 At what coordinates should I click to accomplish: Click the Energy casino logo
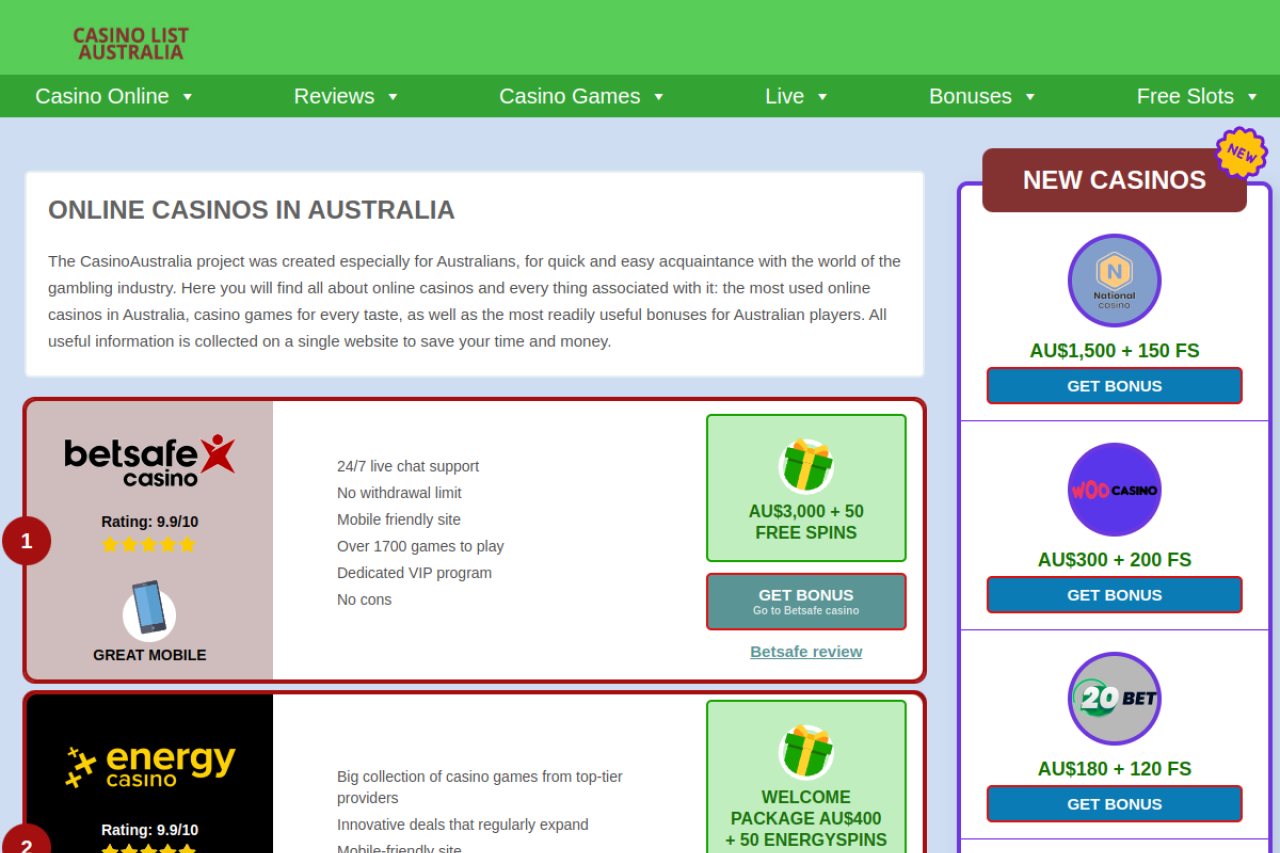[149, 763]
